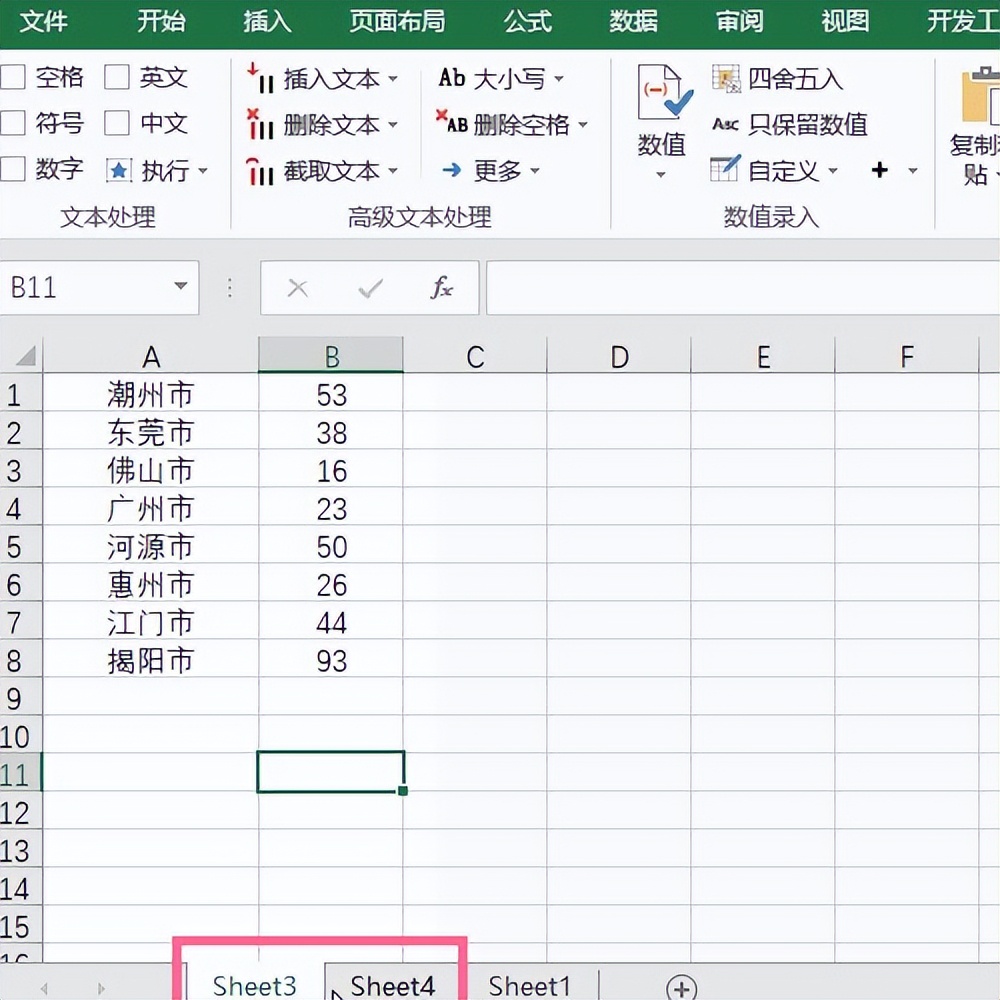Image resolution: width=1000 pixels, height=1000 pixels.
Task: Click inside the Name Box showing B11
Action: coord(80,288)
